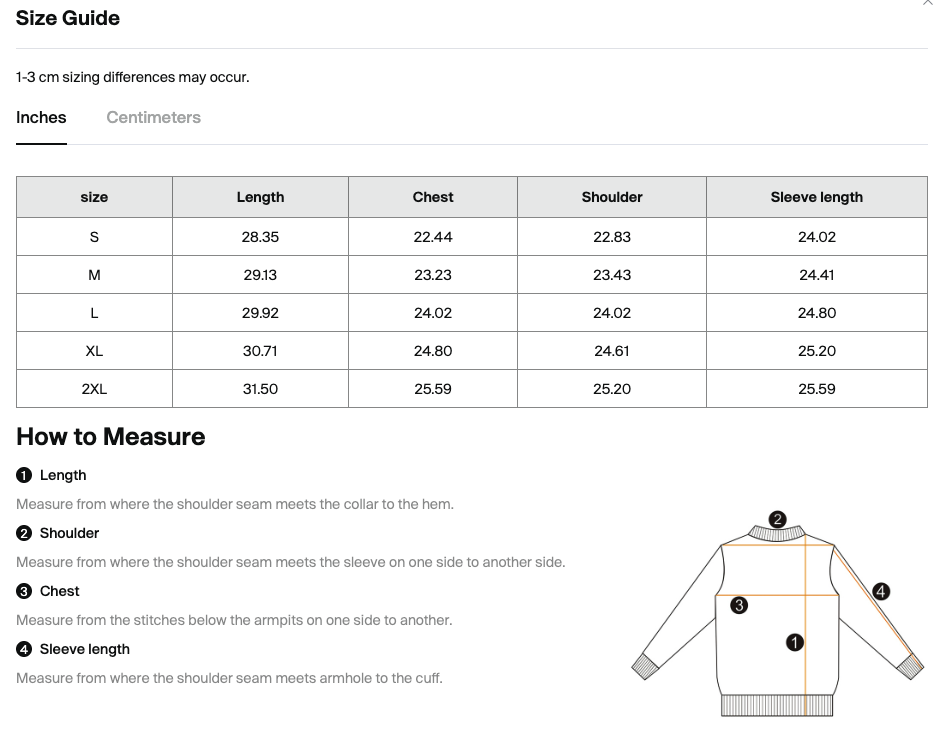Click the chest value 24.80 for XL

tap(433, 351)
